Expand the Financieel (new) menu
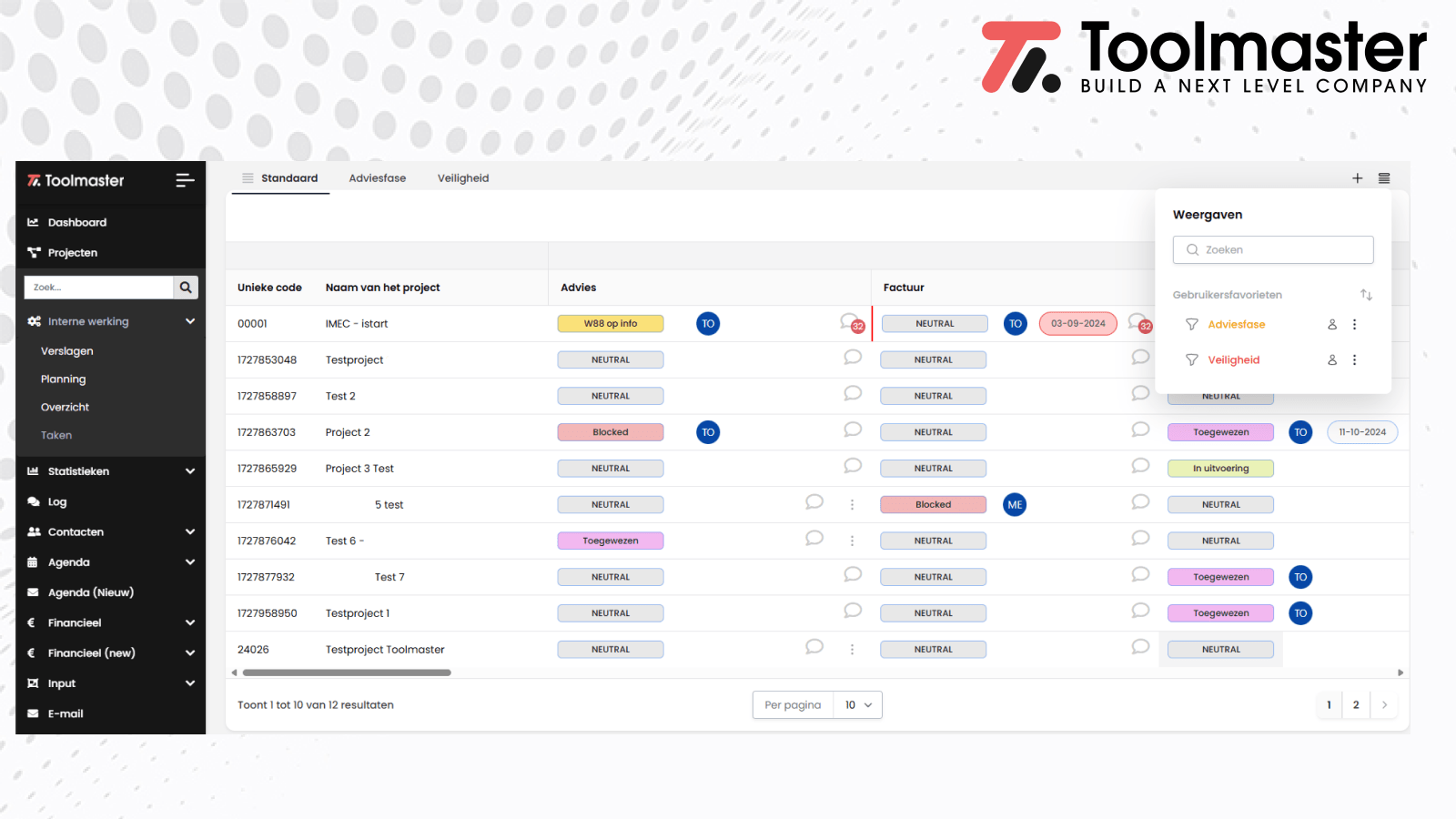This screenshot has width=1456, height=819. pyautogui.click(x=190, y=653)
